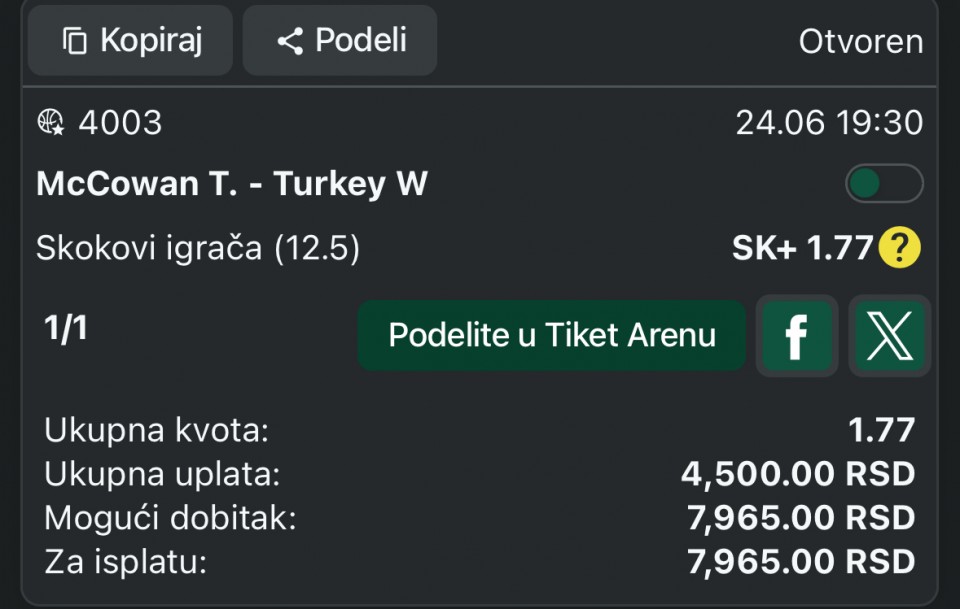Toggle the switch next to McCowan T. match
The width and height of the screenshot is (960, 609).
tap(884, 183)
